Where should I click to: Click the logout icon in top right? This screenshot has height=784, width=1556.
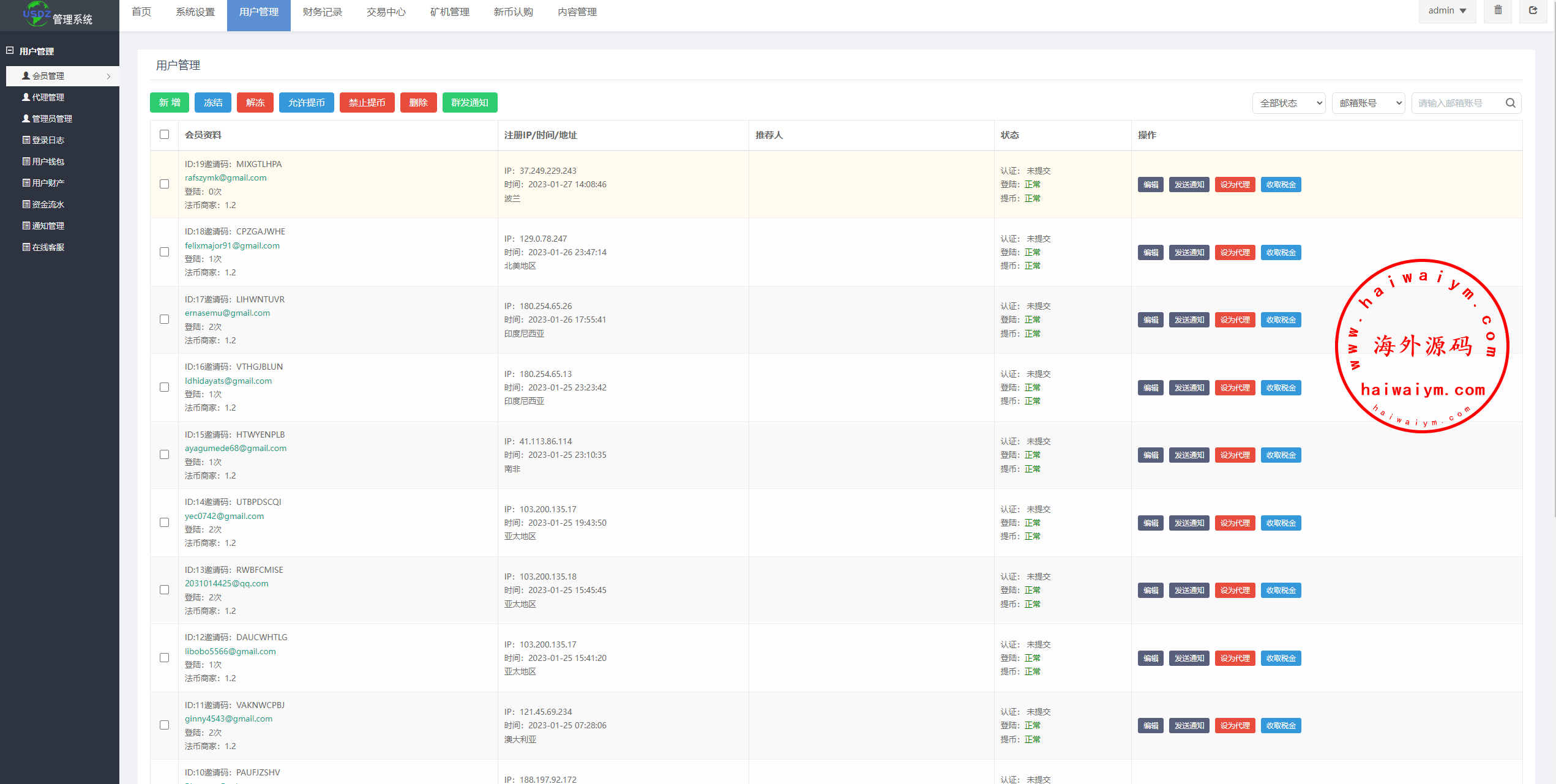(x=1533, y=10)
